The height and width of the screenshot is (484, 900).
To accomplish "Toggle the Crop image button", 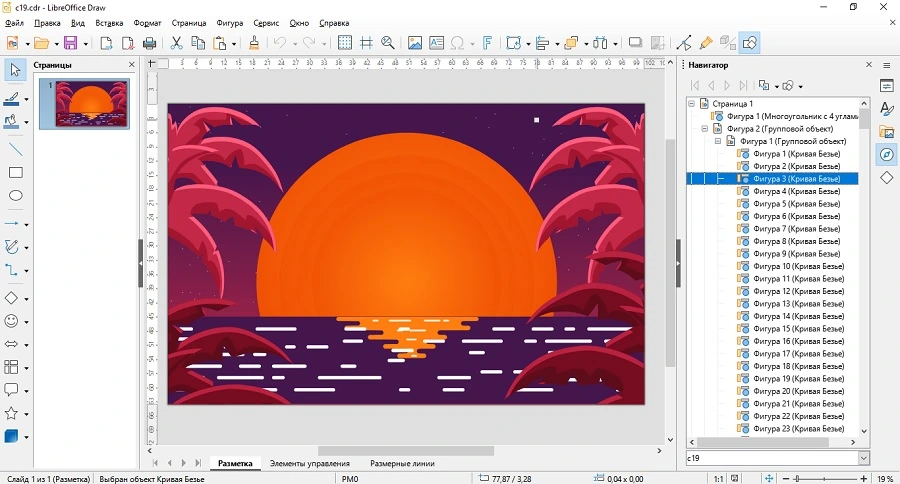I will click(658, 43).
